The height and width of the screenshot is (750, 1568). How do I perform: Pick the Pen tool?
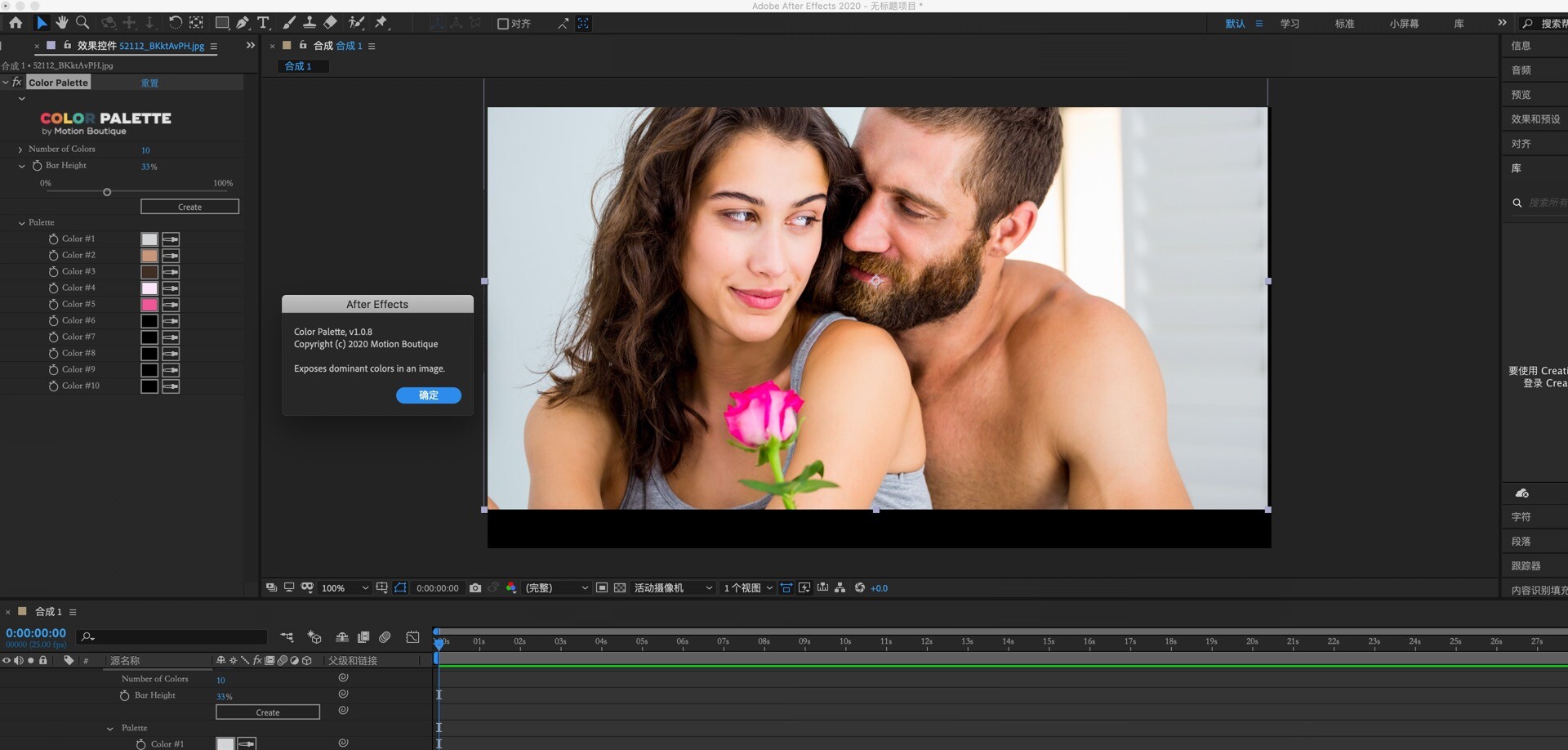(243, 23)
